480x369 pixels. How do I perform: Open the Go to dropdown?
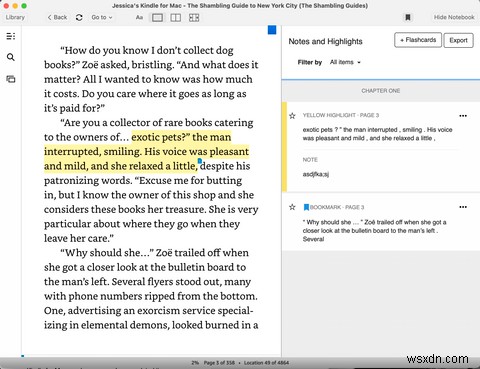[x=102, y=17]
